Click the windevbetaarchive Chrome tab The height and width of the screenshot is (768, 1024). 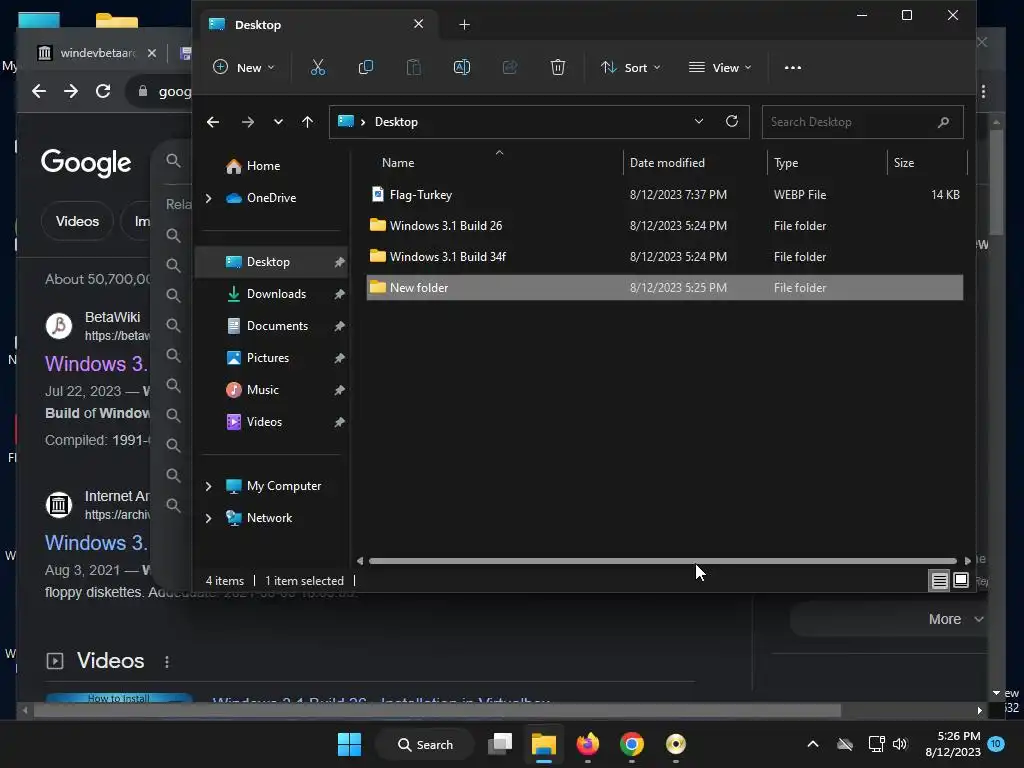tap(97, 53)
